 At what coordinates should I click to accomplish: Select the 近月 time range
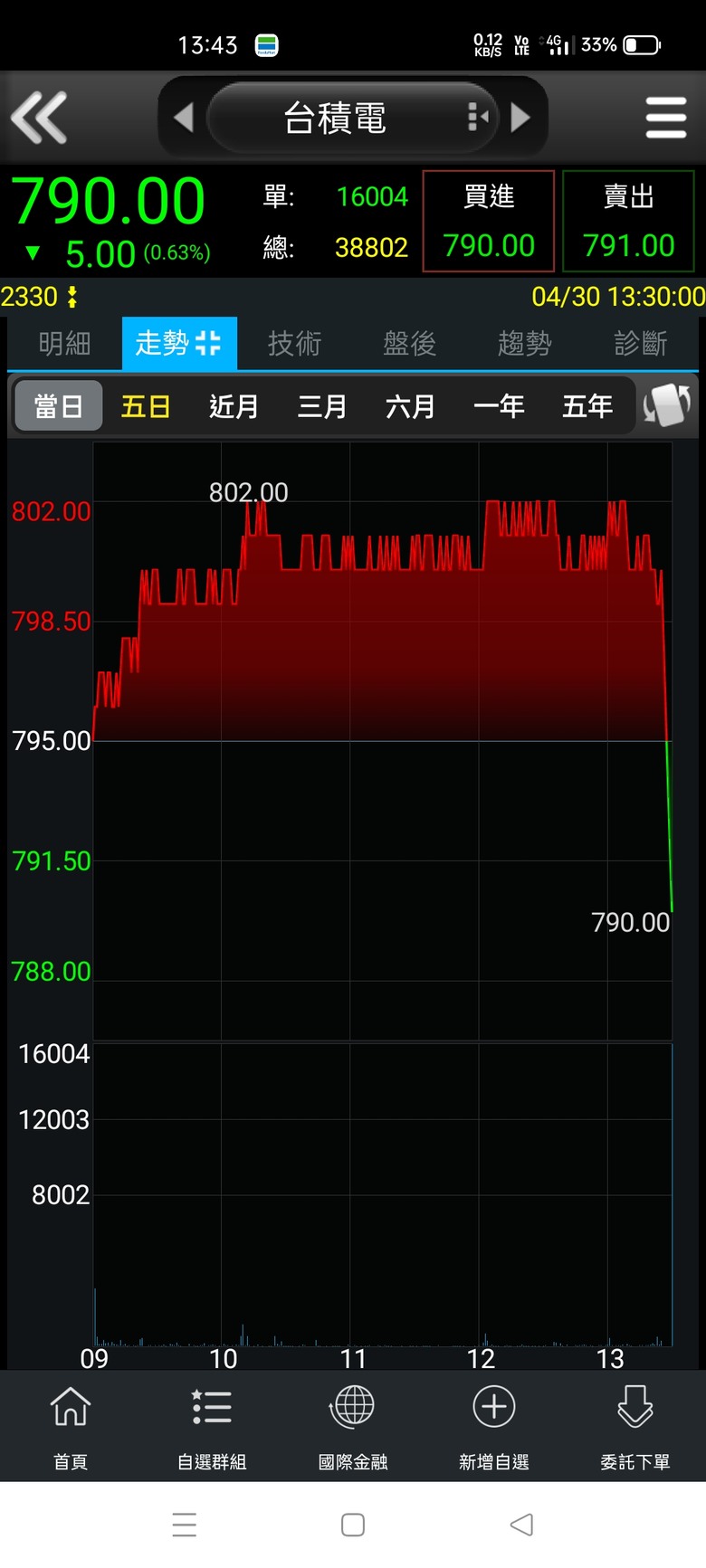[x=234, y=406]
